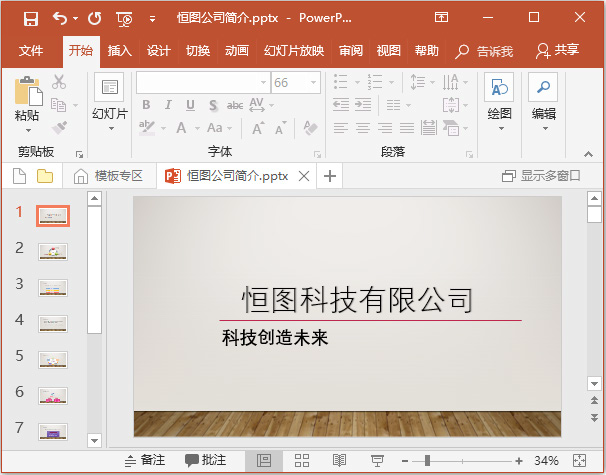
Task: Select slide 3 thumbnail
Action: coord(53,288)
